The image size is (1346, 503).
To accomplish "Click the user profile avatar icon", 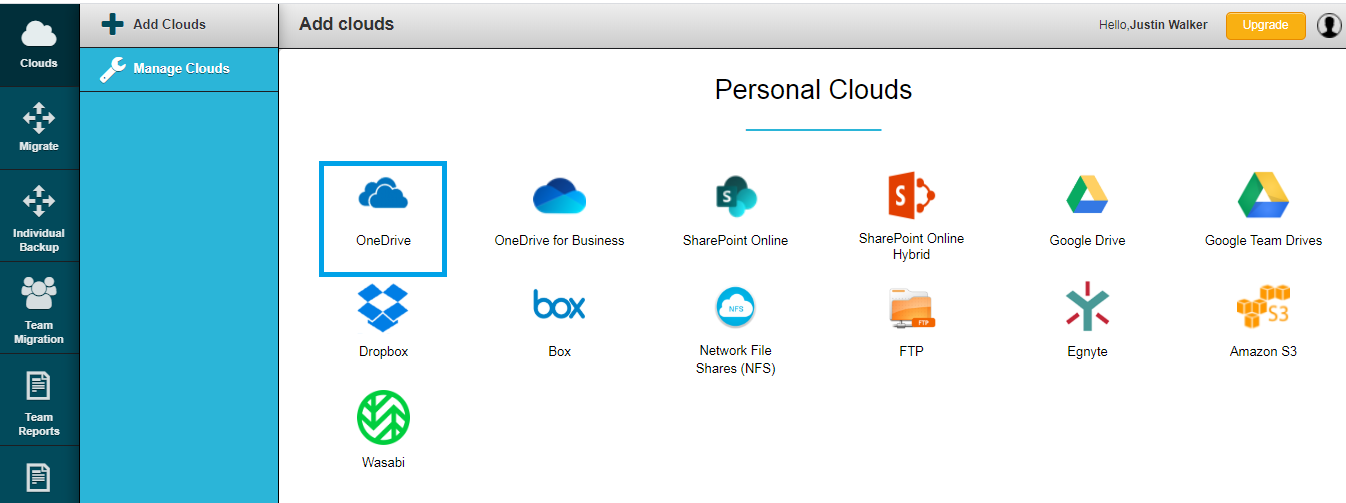I will click(x=1329, y=25).
